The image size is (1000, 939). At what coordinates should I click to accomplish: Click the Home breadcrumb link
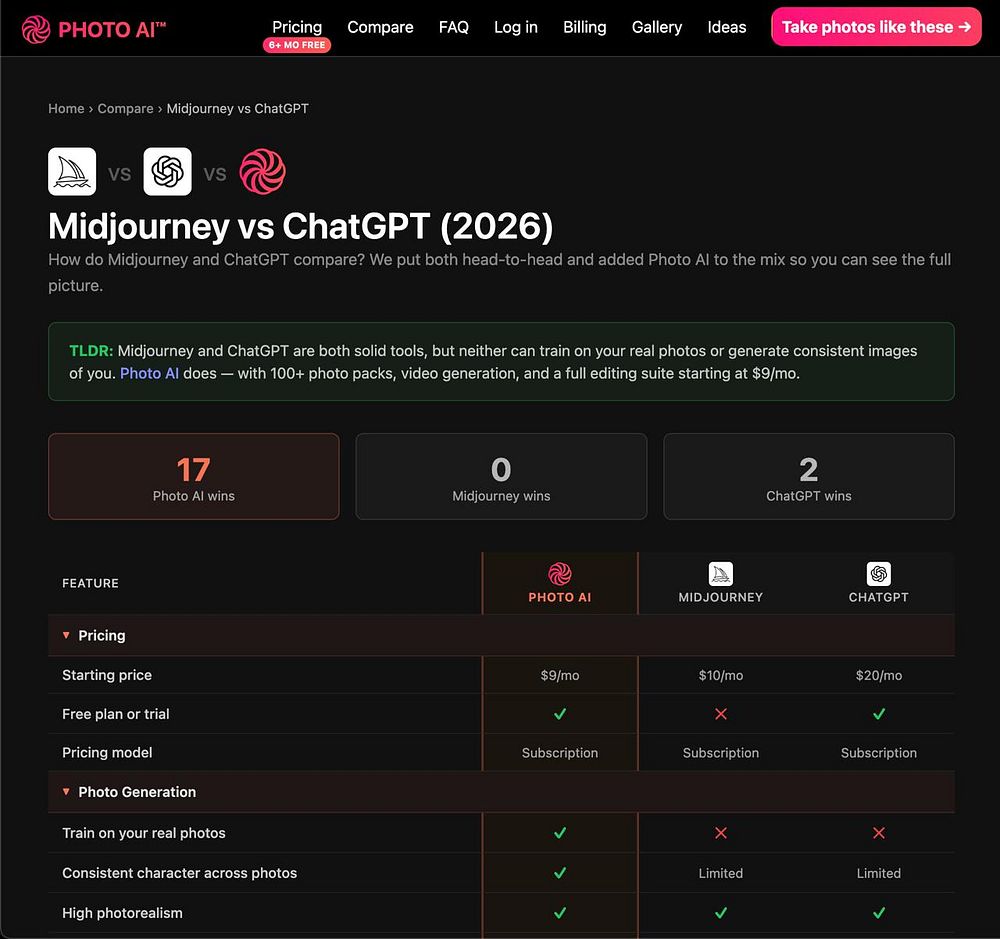point(66,108)
